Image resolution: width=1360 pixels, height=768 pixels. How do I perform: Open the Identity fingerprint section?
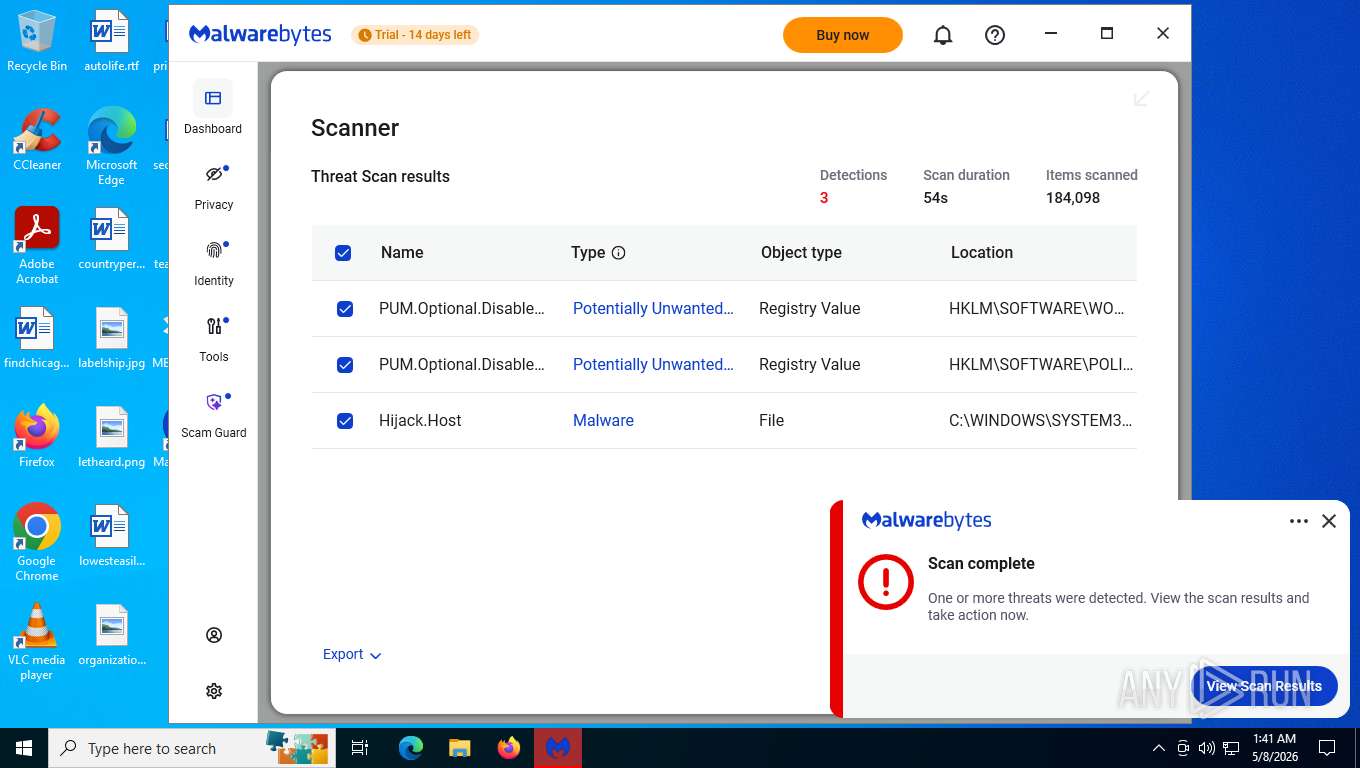[214, 262]
